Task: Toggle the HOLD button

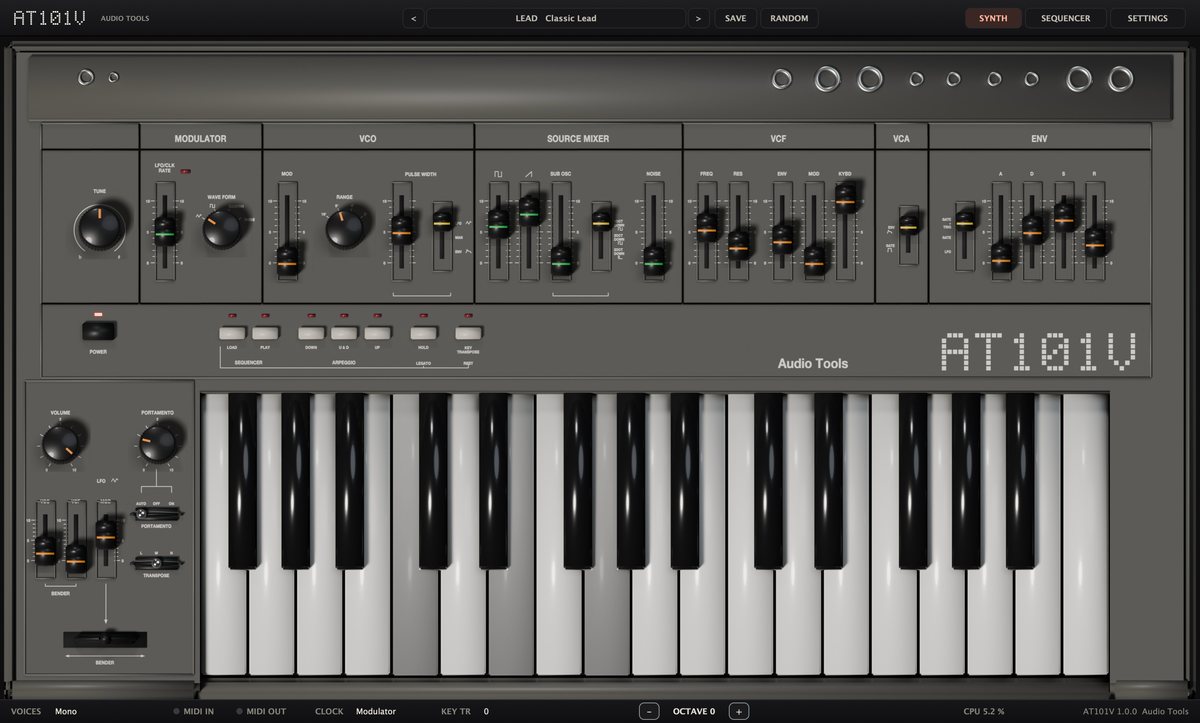Action: click(424, 333)
